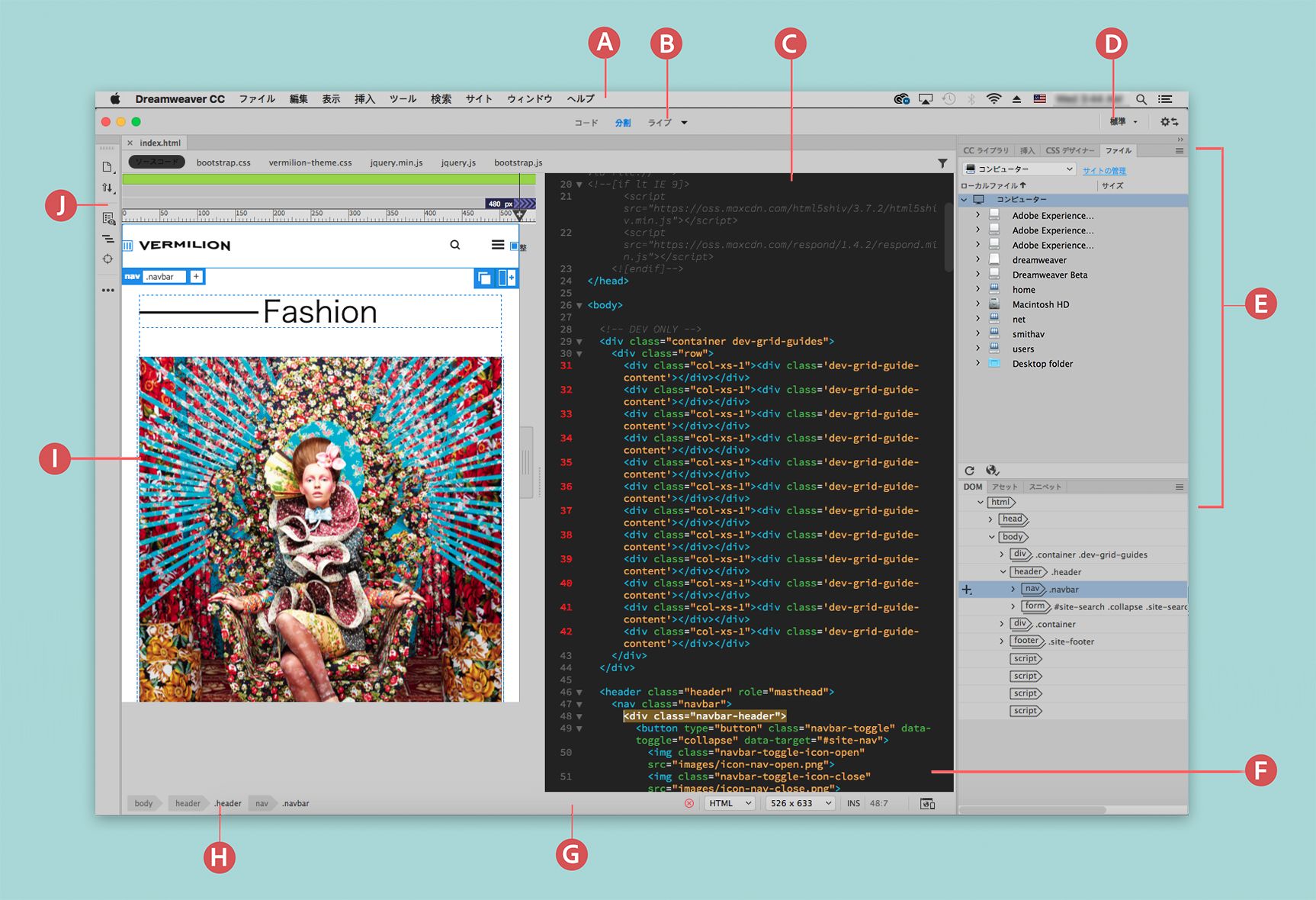Refresh the DOM panel with the circular arrow icon
Screen dimensions: 1316x900
click(x=970, y=471)
